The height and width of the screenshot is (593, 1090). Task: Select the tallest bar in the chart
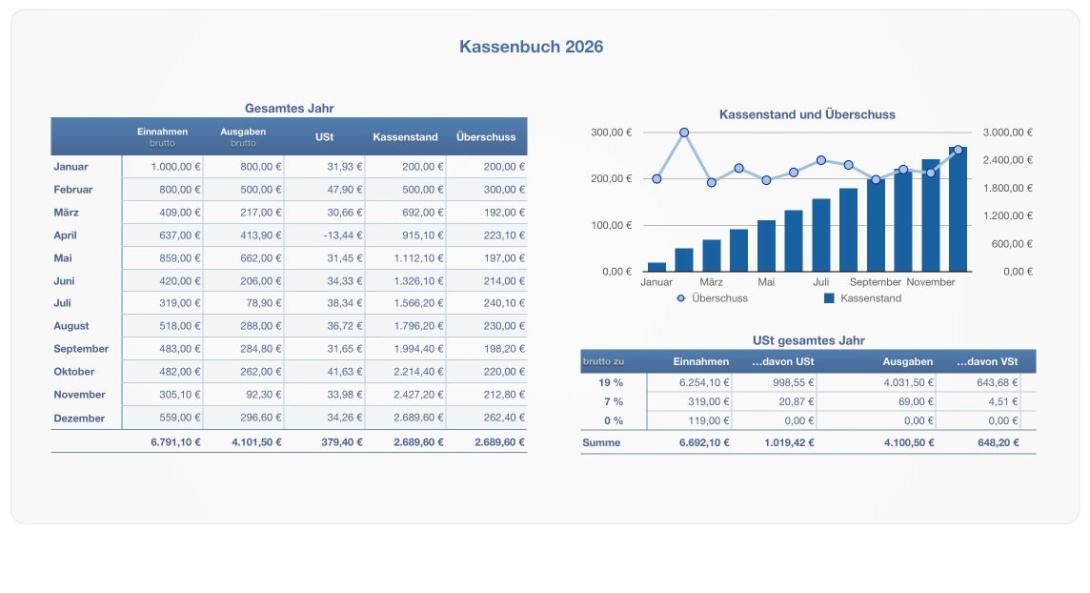coord(958,210)
